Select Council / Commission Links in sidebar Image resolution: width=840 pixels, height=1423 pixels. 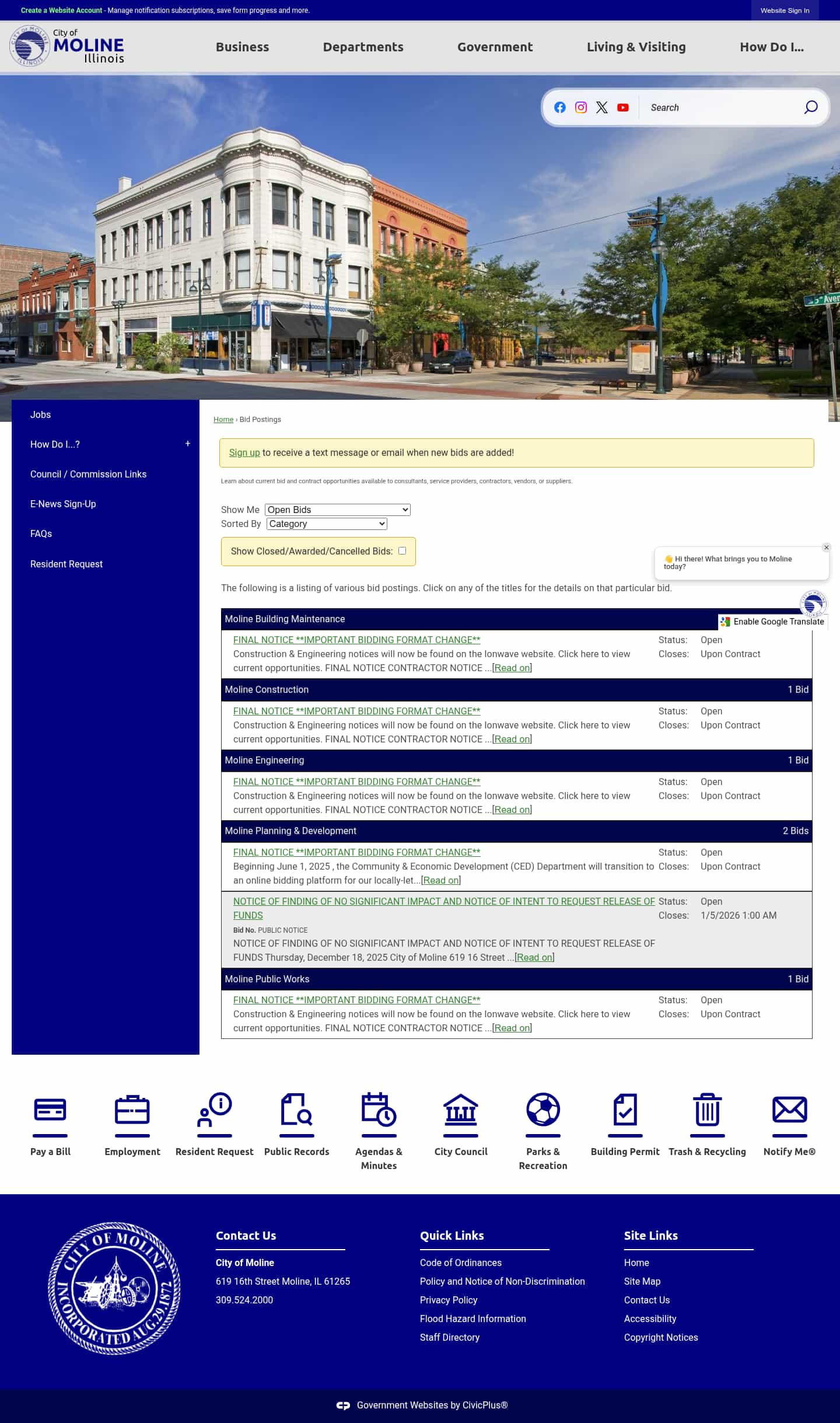coord(89,474)
